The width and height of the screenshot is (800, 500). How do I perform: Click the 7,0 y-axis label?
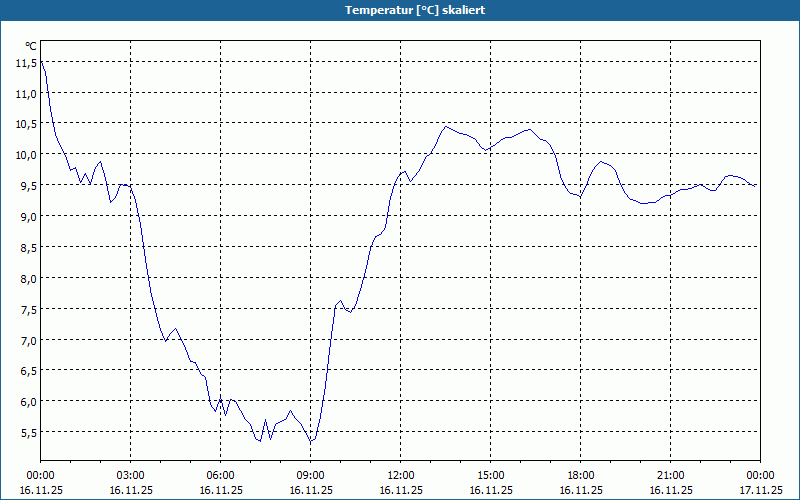point(29,340)
